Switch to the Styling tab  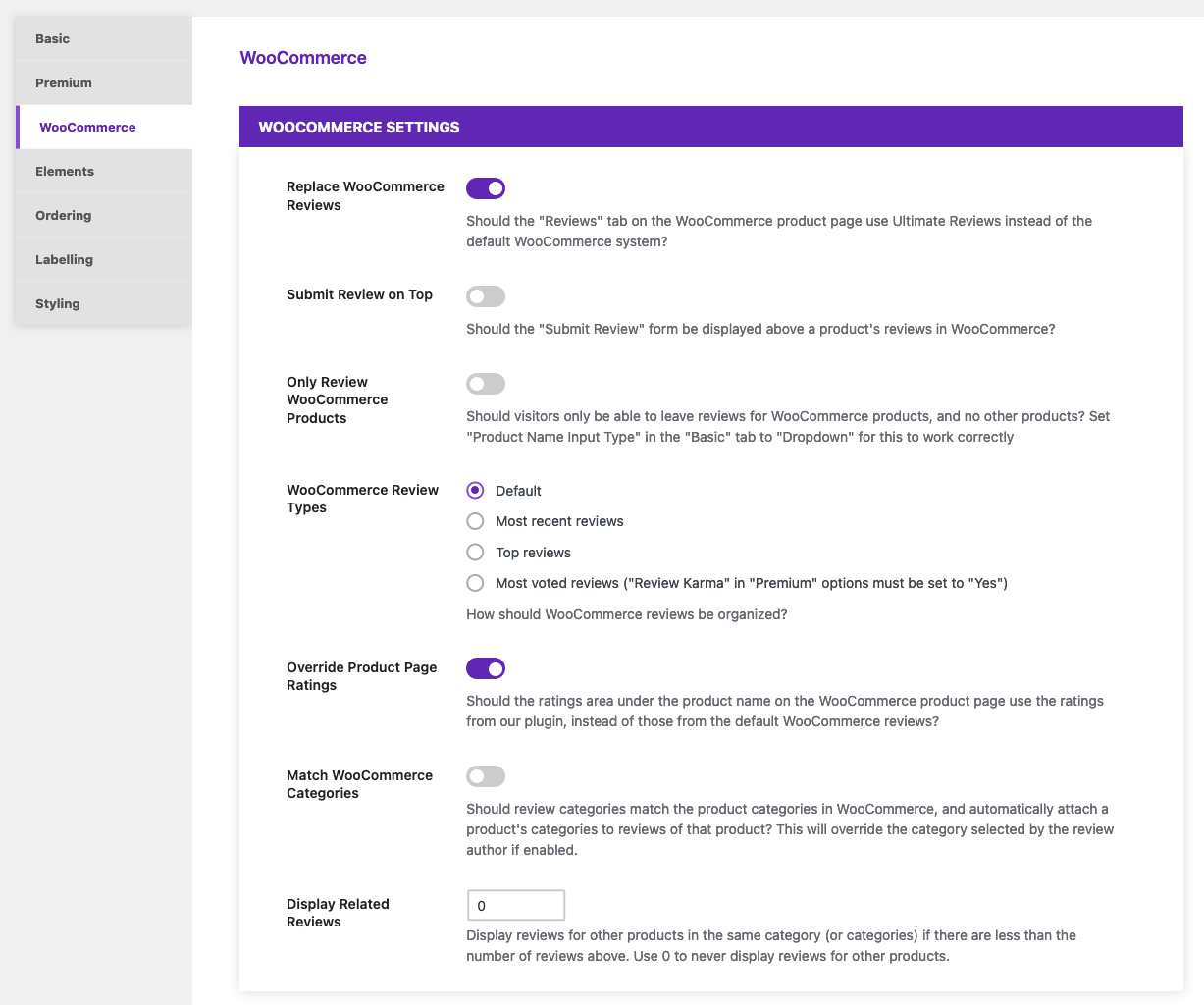104,304
